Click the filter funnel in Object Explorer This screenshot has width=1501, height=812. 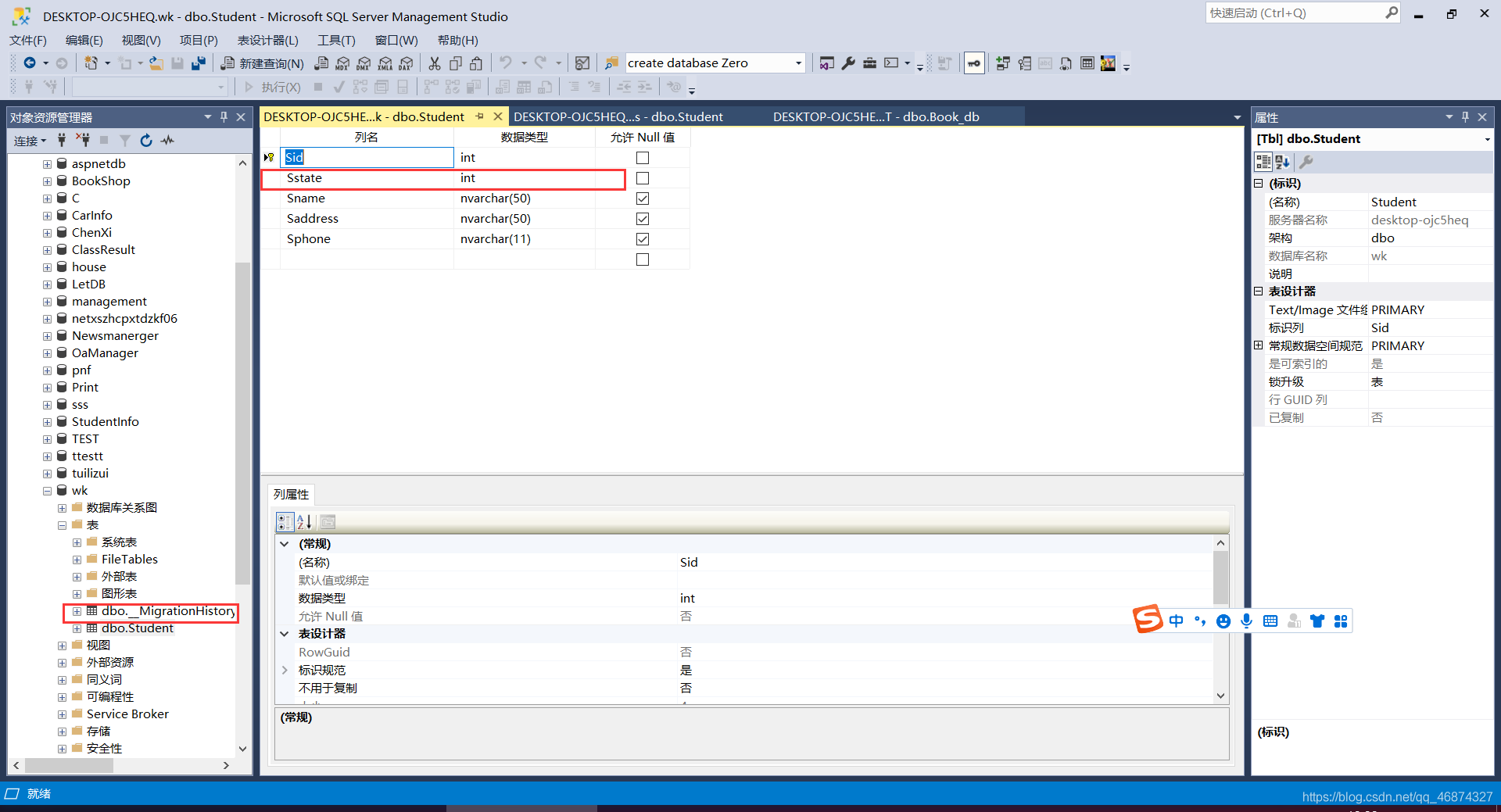[125, 141]
